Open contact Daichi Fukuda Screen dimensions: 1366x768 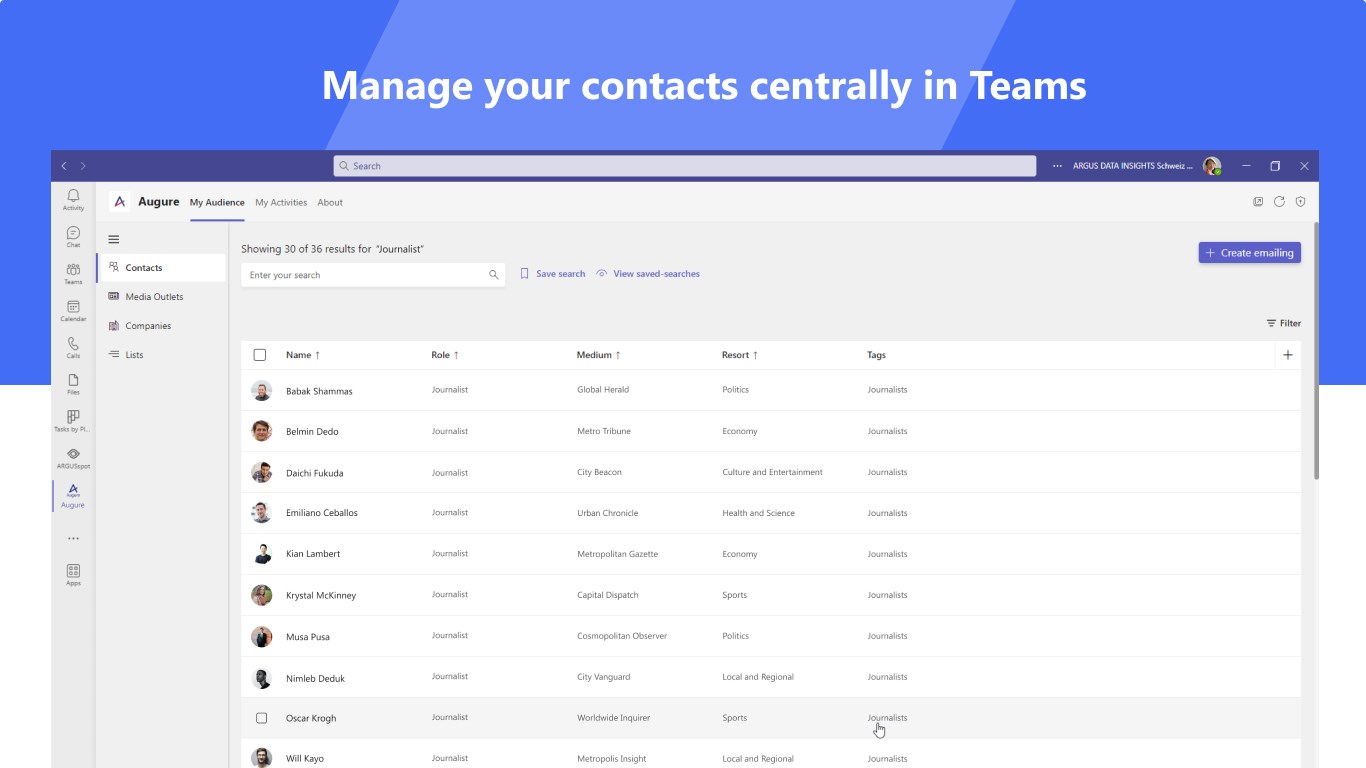[x=314, y=473]
